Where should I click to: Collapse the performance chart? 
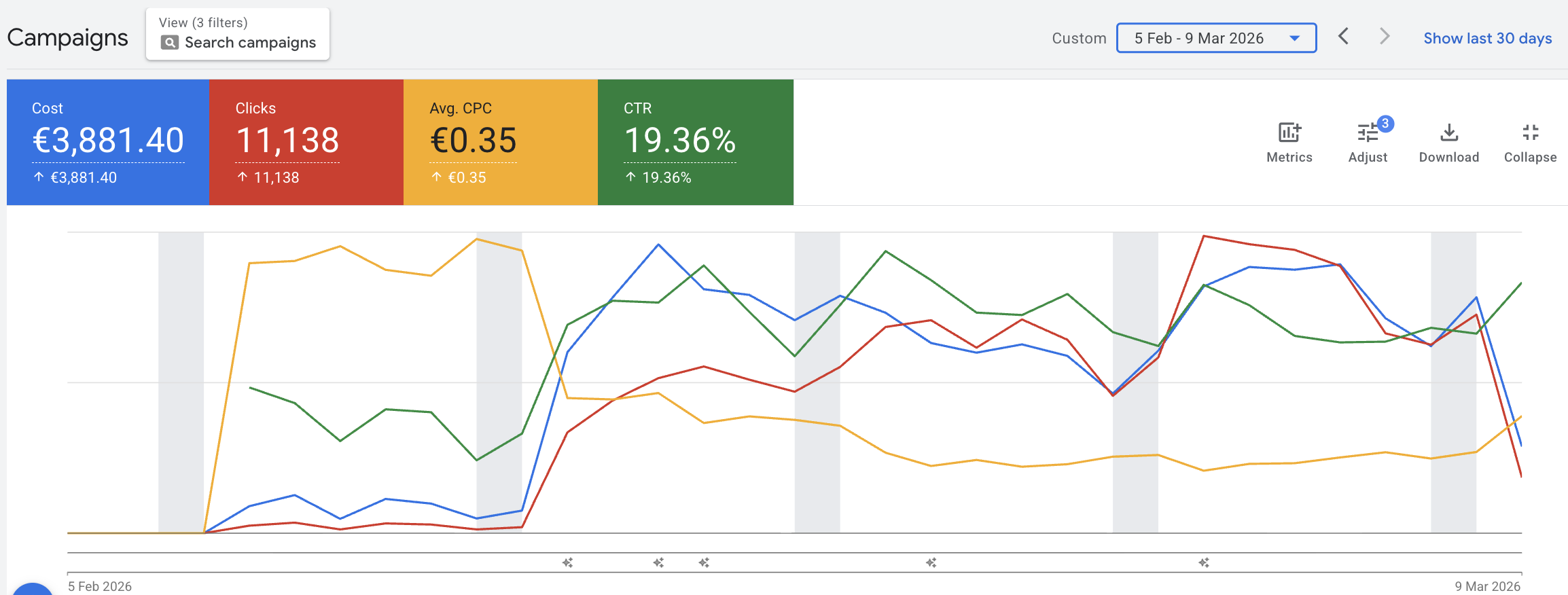point(1530,133)
